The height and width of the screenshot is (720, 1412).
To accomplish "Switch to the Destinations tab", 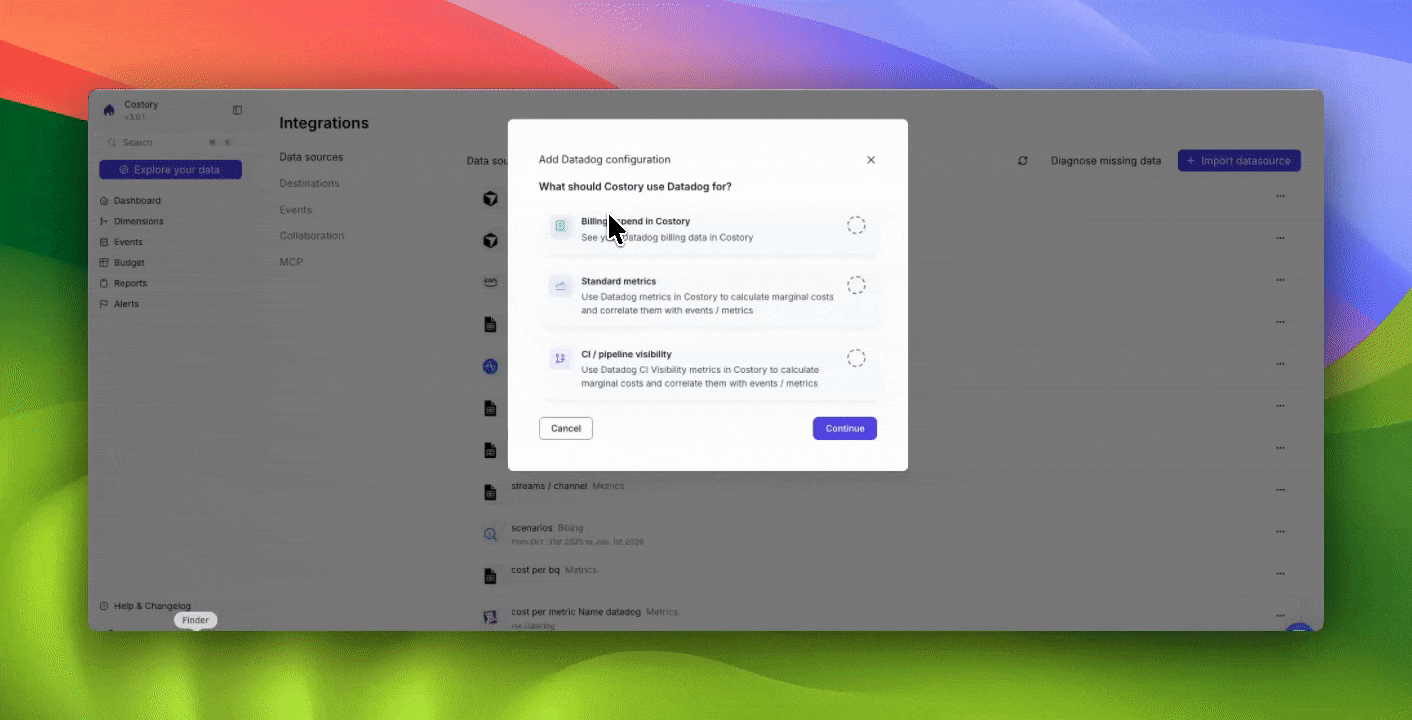I will [309, 183].
